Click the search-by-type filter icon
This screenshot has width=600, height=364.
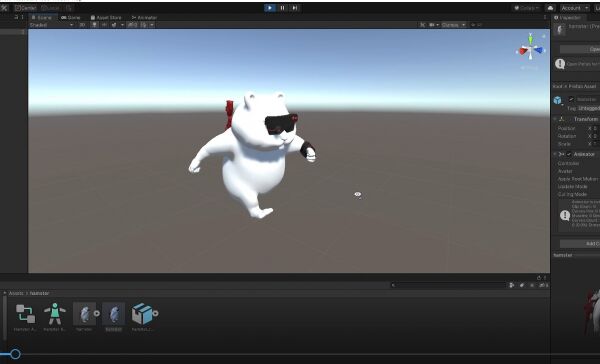512,285
